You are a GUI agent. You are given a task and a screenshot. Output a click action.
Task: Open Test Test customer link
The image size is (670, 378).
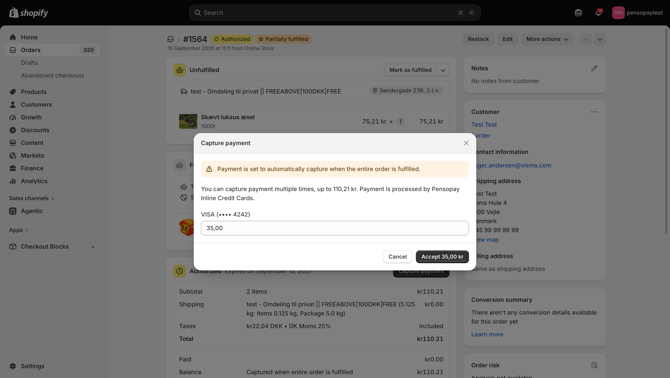click(484, 125)
